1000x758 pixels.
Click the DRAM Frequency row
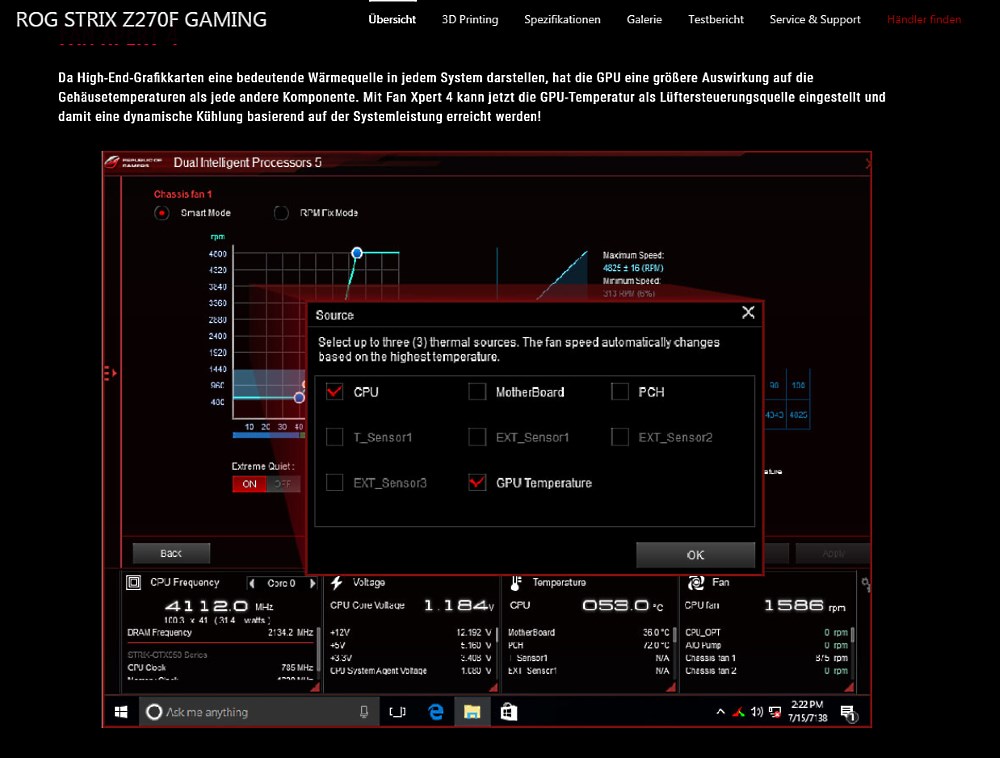(220, 632)
